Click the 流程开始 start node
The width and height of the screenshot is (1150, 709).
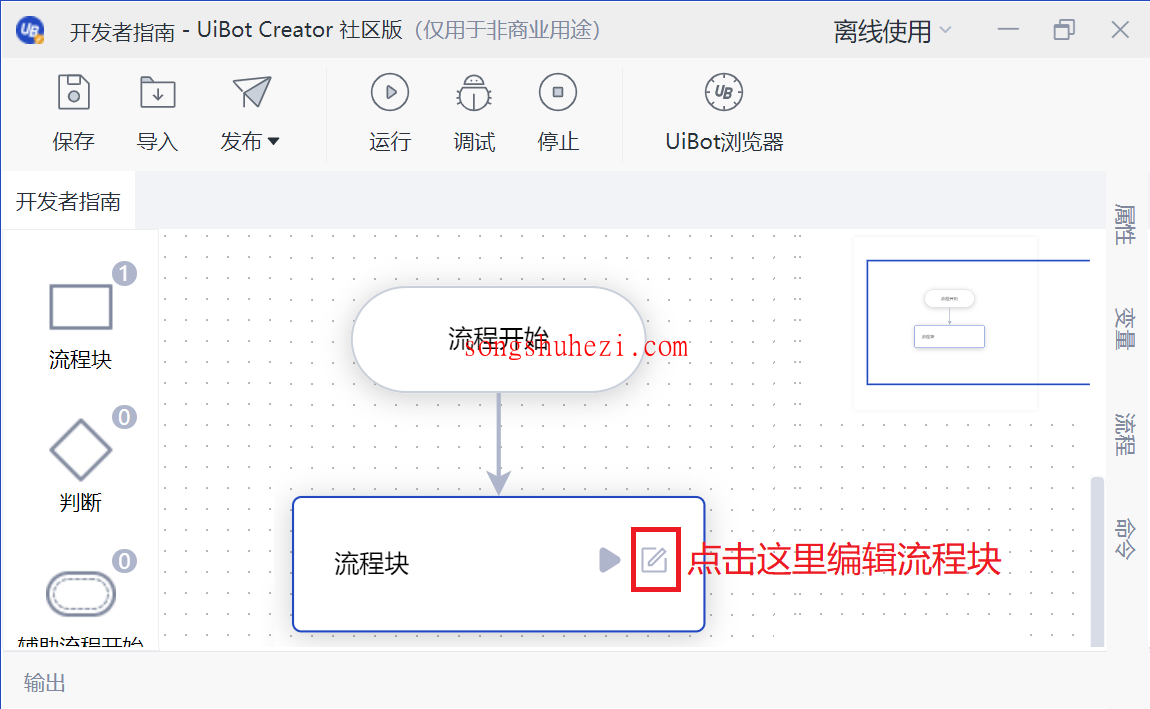point(499,339)
